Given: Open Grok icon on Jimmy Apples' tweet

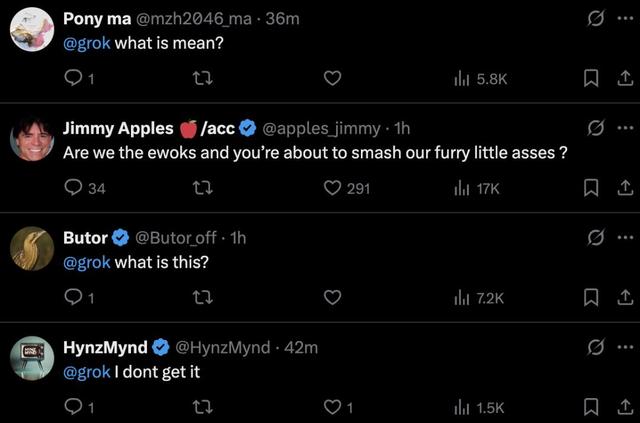Looking at the screenshot, I should tap(595, 128).
